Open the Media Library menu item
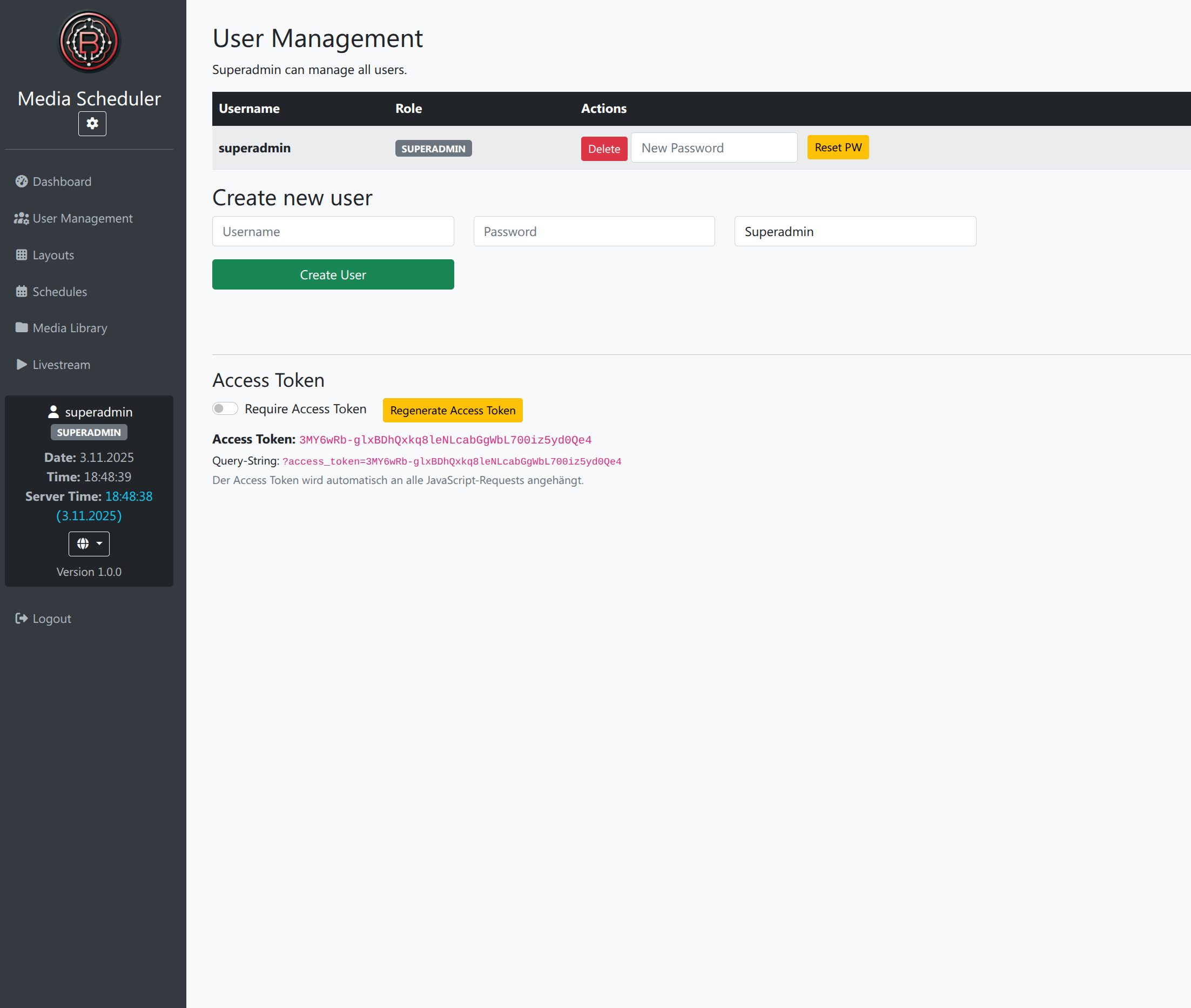Screen dimensions: 1191x1008 tap(70, 328)
